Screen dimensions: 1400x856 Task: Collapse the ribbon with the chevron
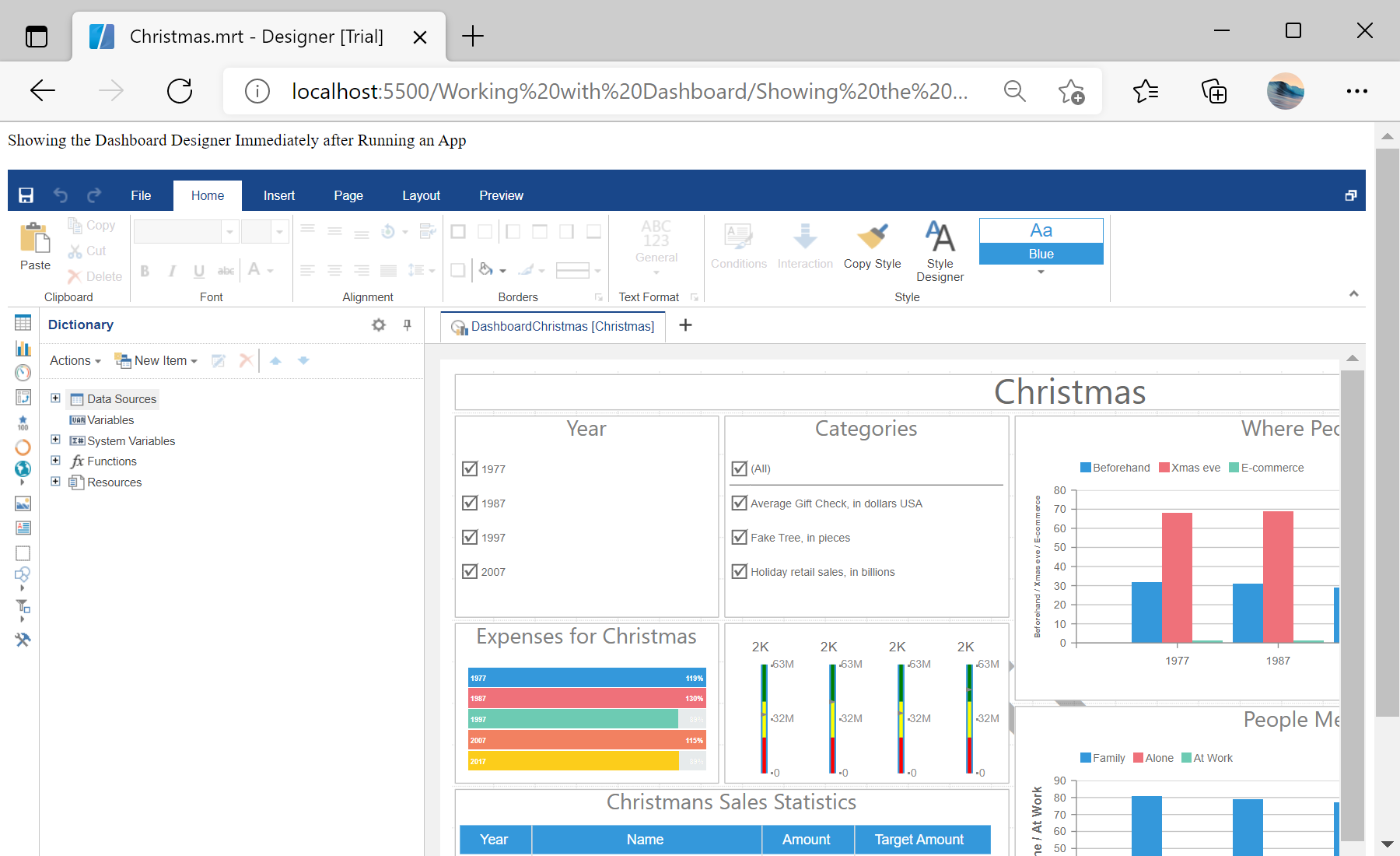1353,293
